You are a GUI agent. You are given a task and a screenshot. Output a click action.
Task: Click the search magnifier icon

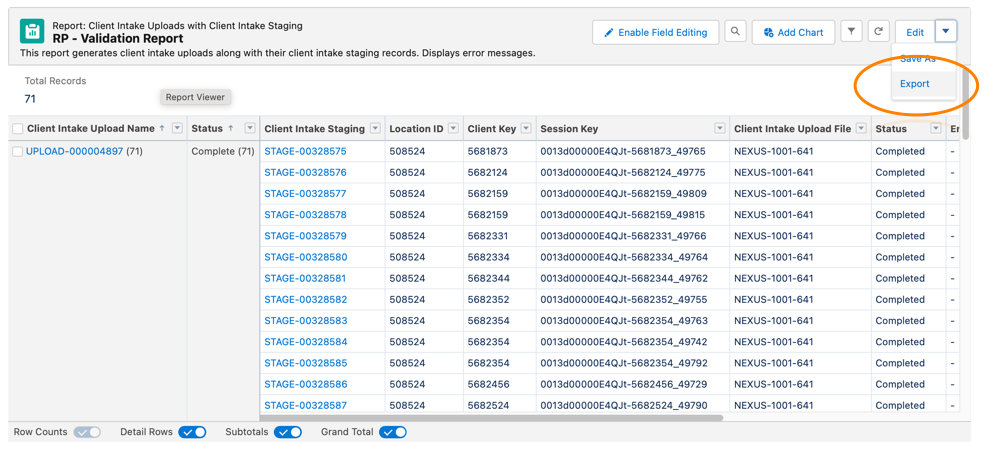click(x=735, y=32)
